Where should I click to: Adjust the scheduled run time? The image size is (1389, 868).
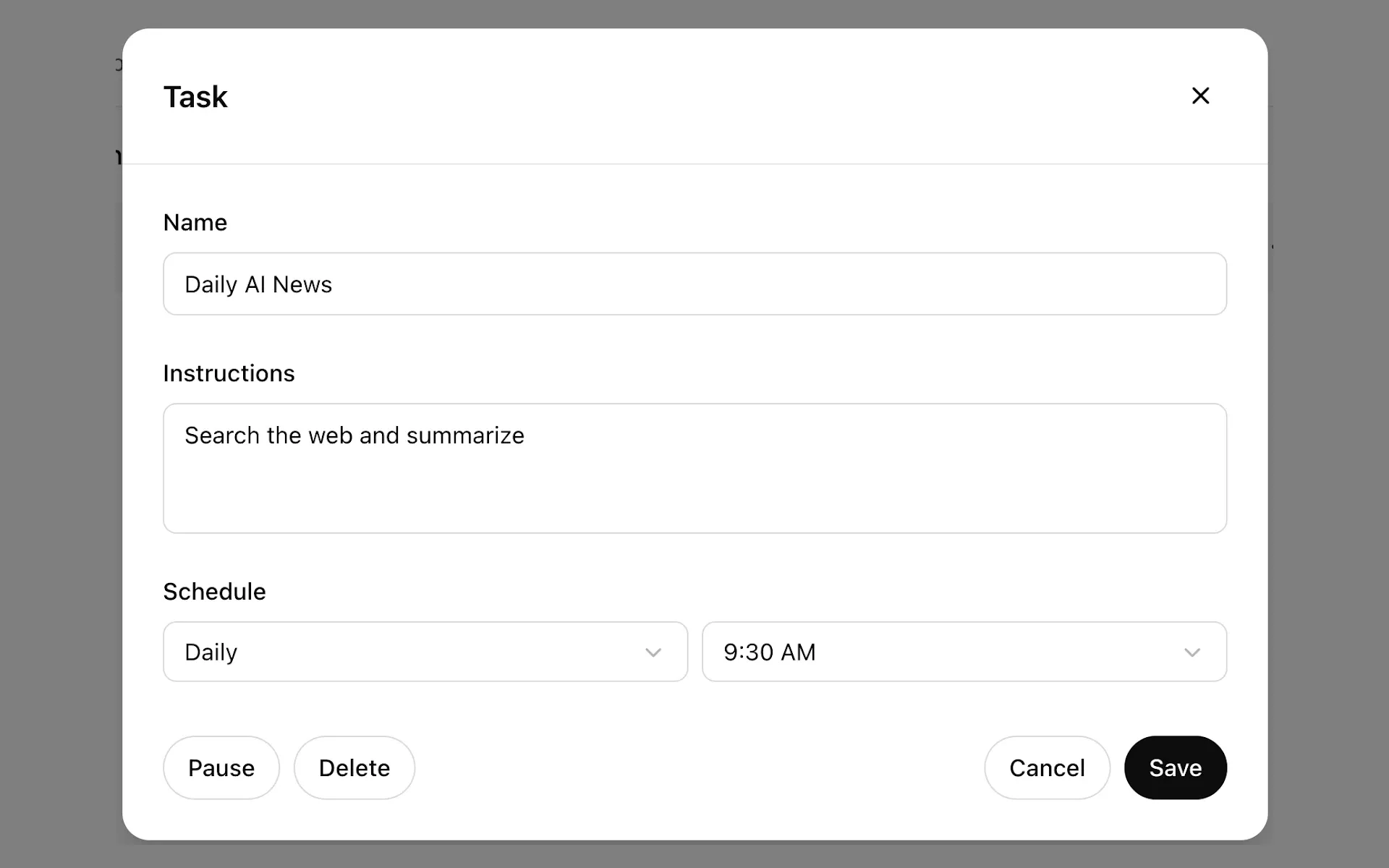point(962,652)
